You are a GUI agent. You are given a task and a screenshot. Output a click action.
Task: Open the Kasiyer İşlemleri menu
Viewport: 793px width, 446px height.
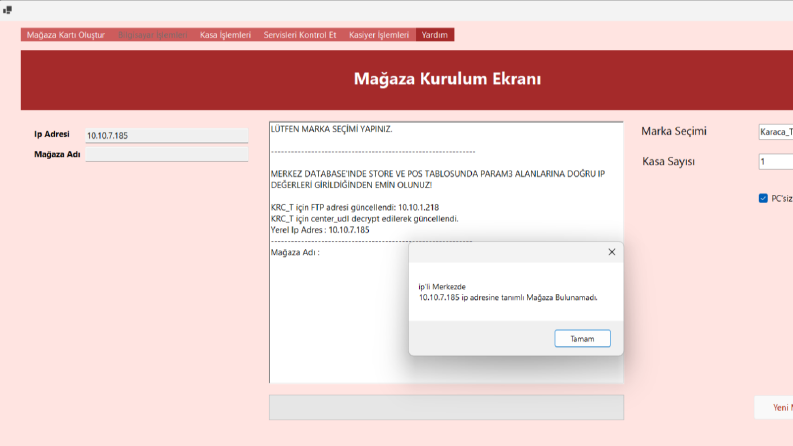coord(379,35)
